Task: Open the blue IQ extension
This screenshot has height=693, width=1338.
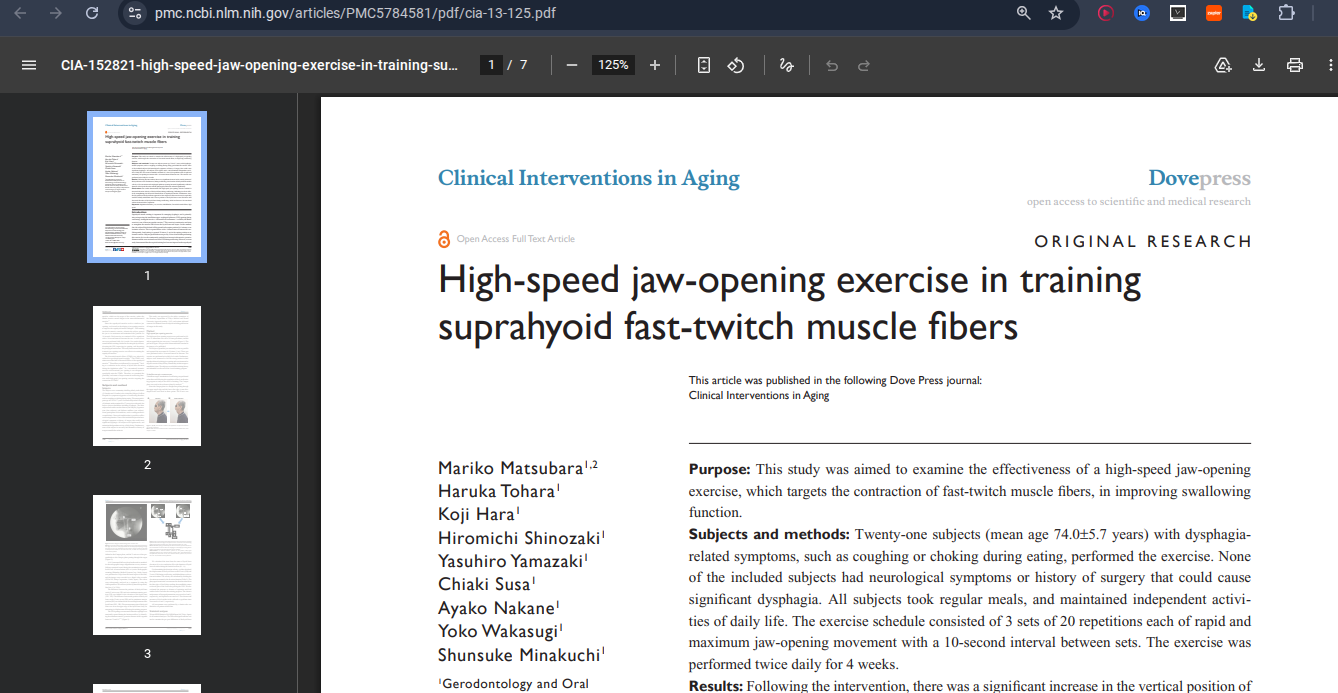Action: pos(1142,13)
